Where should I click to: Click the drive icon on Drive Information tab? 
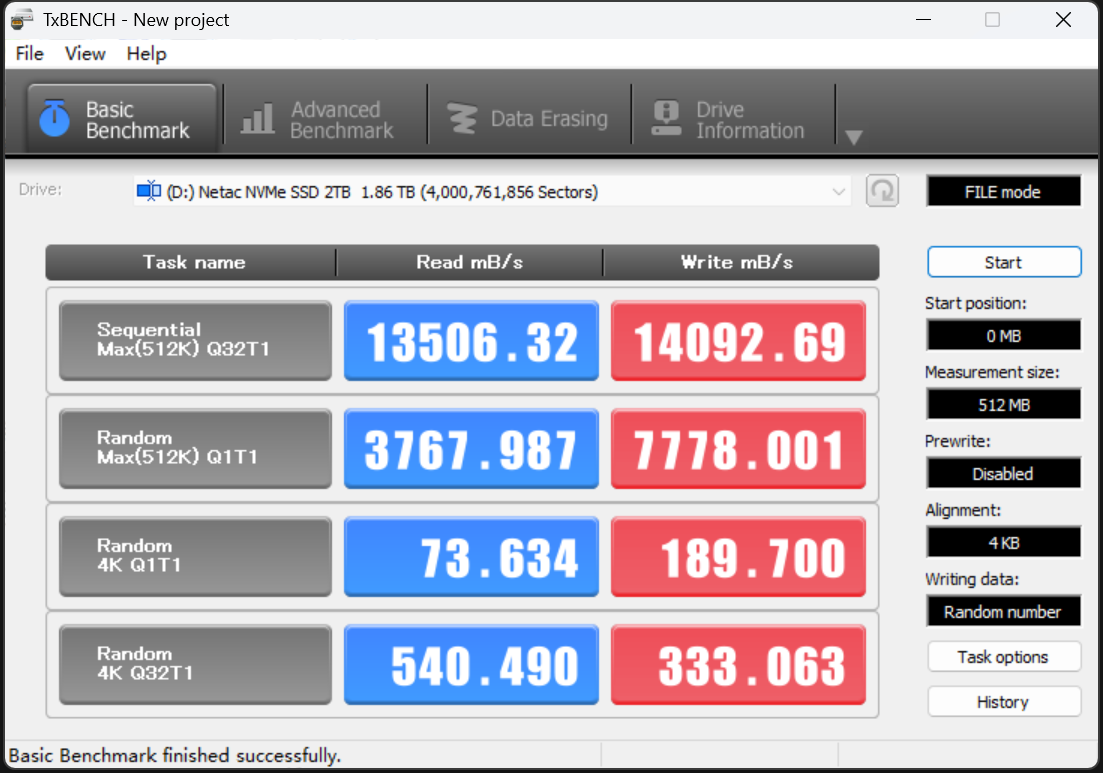665,117
